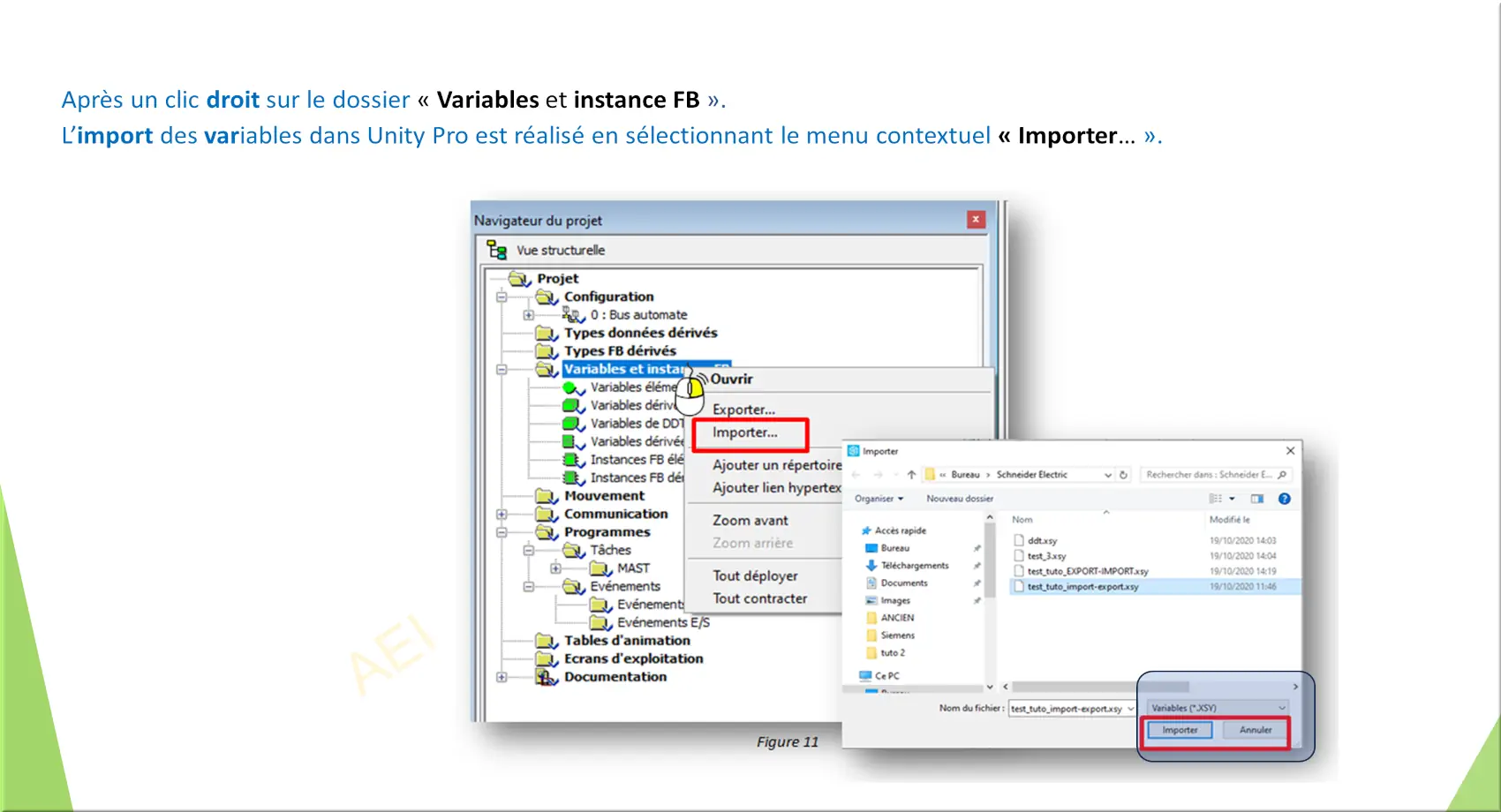Click the Configuration folder icon
The height and width of the screenshot is (812, 1501).
[x=547, y=297]
